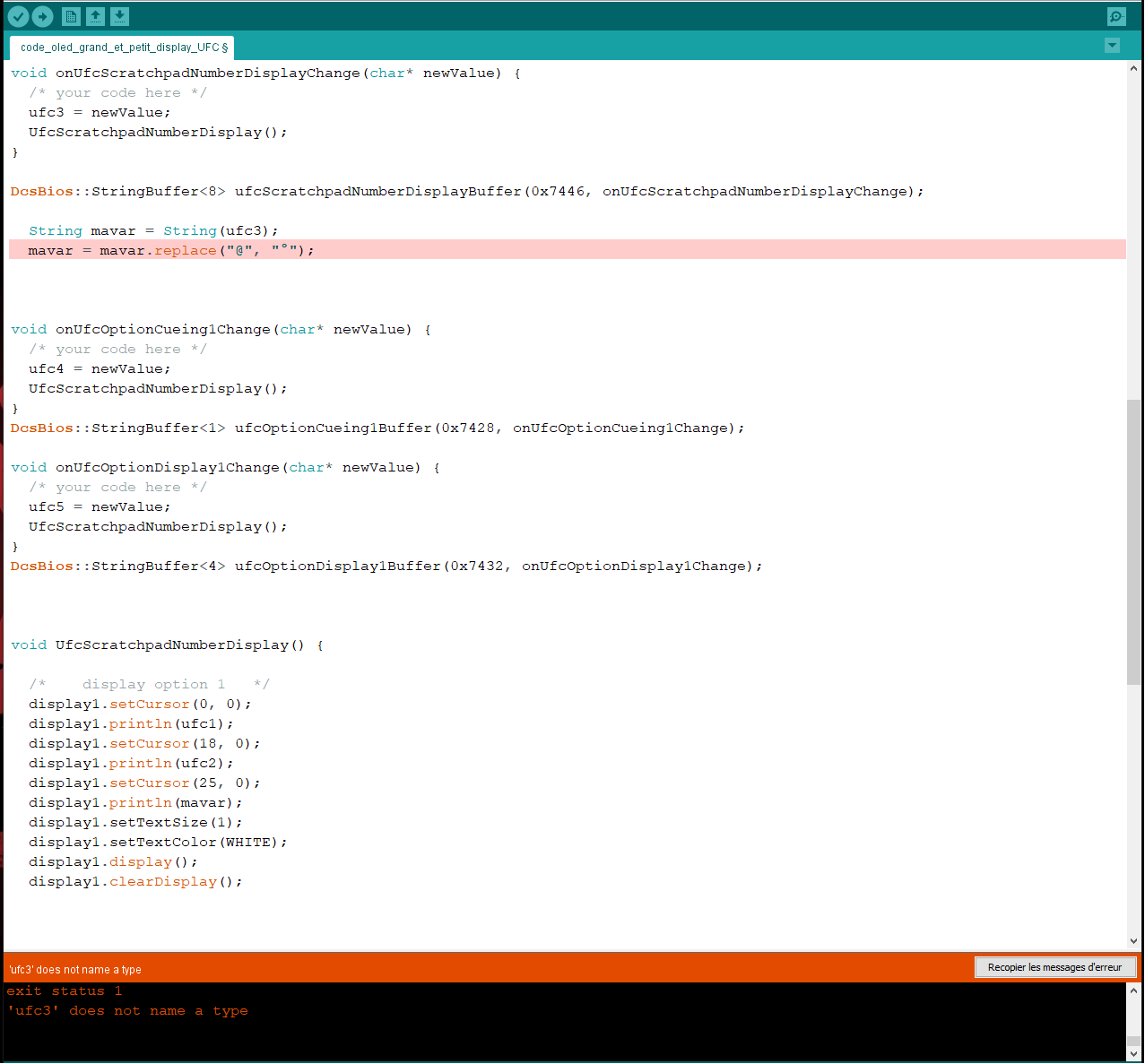Click 'display1.println(ufc1);' line
This screenshot has height=1064, width=1145.
131,724
